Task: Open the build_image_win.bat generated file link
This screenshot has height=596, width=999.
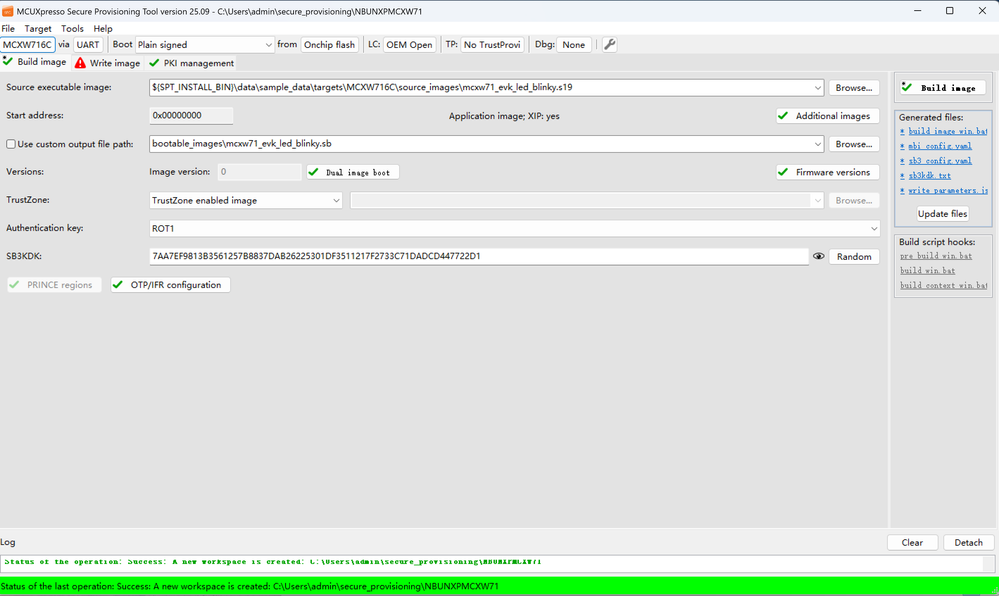Action: tap(947, 131)
